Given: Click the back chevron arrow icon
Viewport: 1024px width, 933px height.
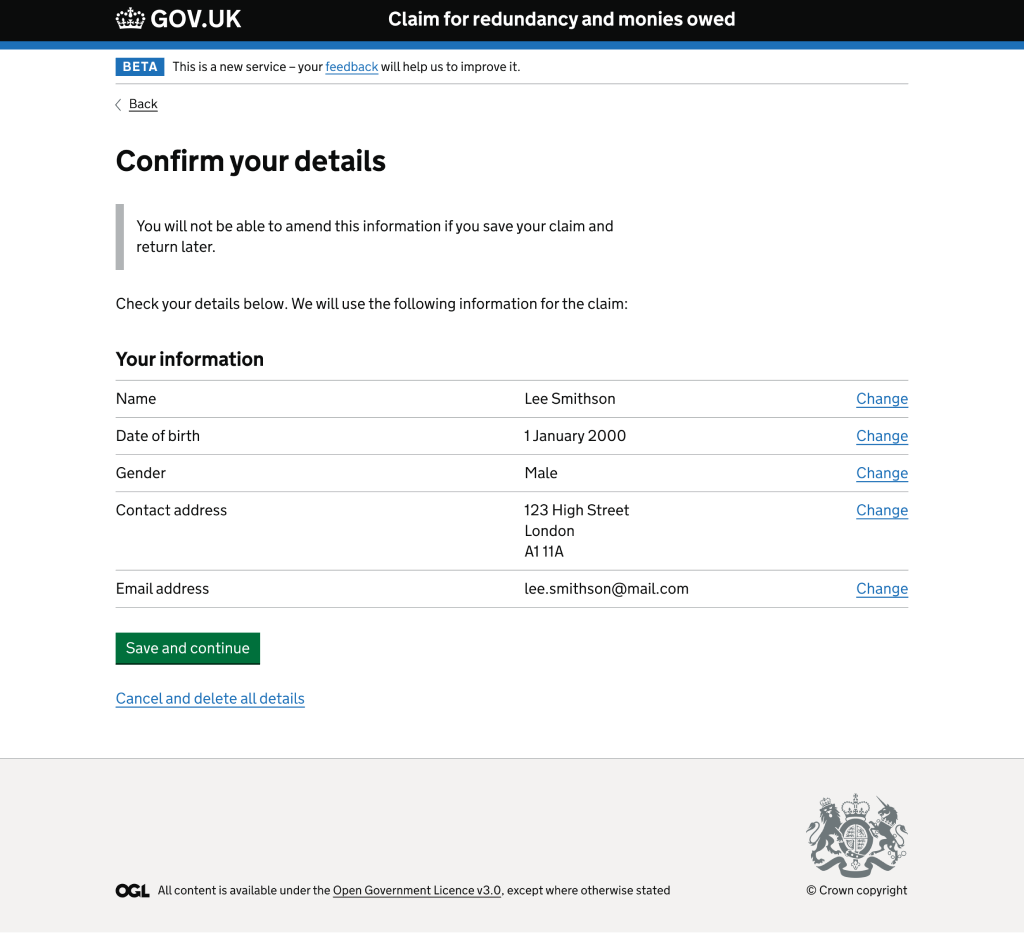Looking at the screenshot, I should (x=118, y=104).
